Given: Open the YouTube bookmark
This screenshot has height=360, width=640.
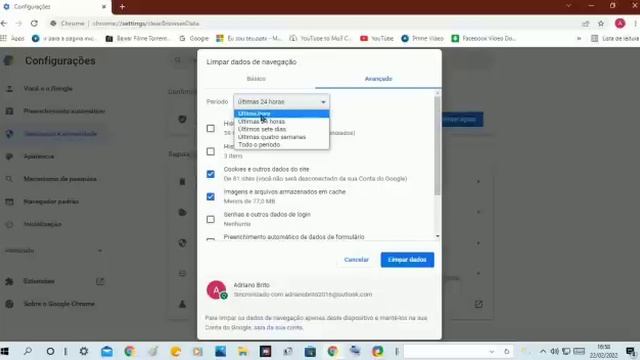Looking at the screenshot, I should (x=377, y=38).
